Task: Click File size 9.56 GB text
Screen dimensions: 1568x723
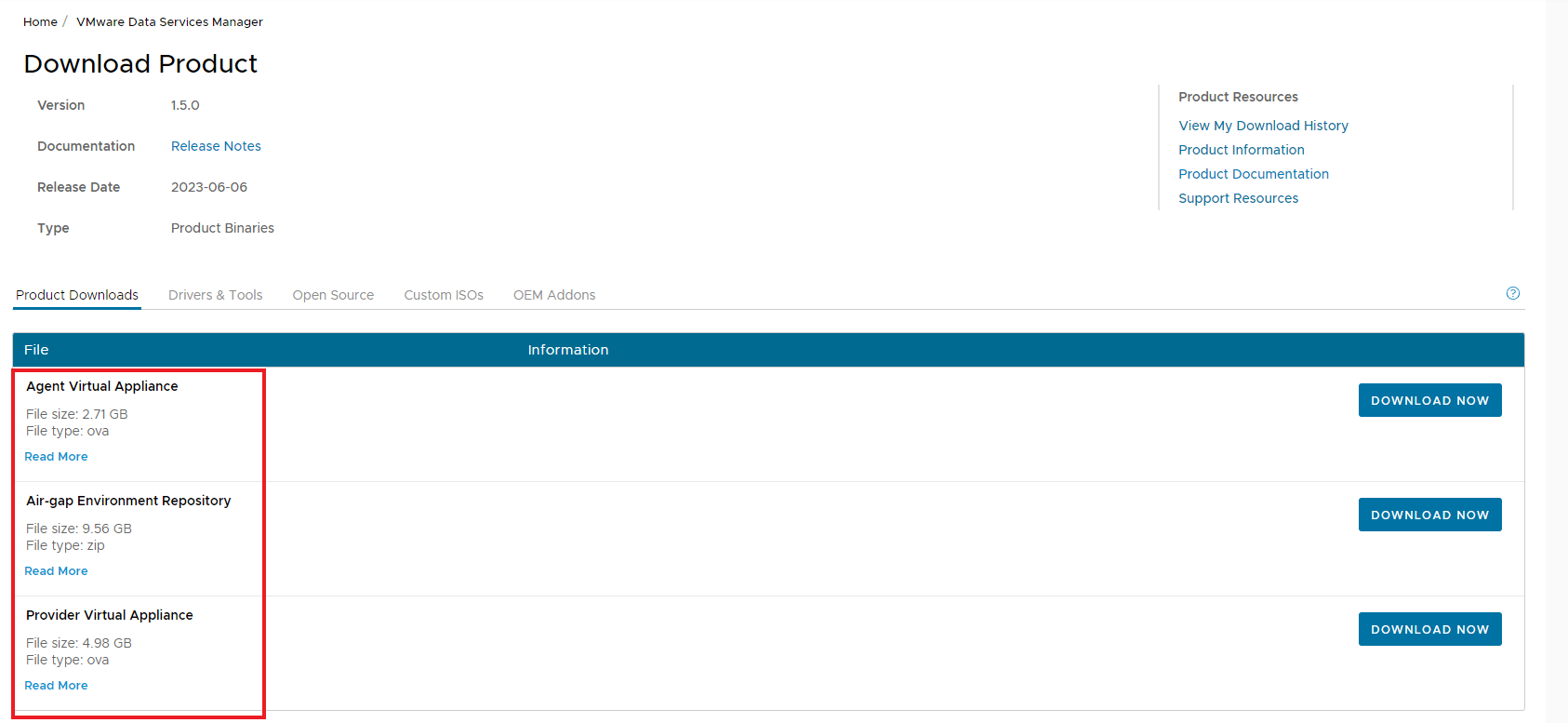Action: tap(79, 529)
